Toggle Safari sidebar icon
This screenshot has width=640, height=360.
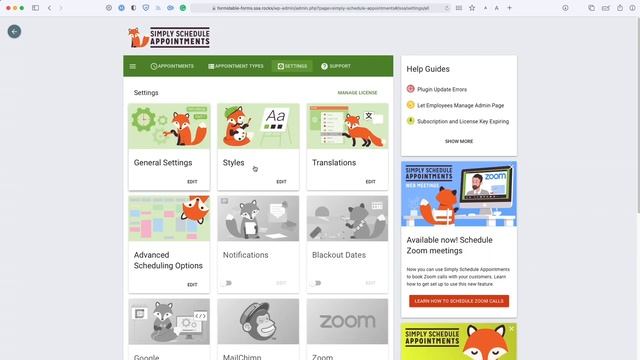[36, 8]
